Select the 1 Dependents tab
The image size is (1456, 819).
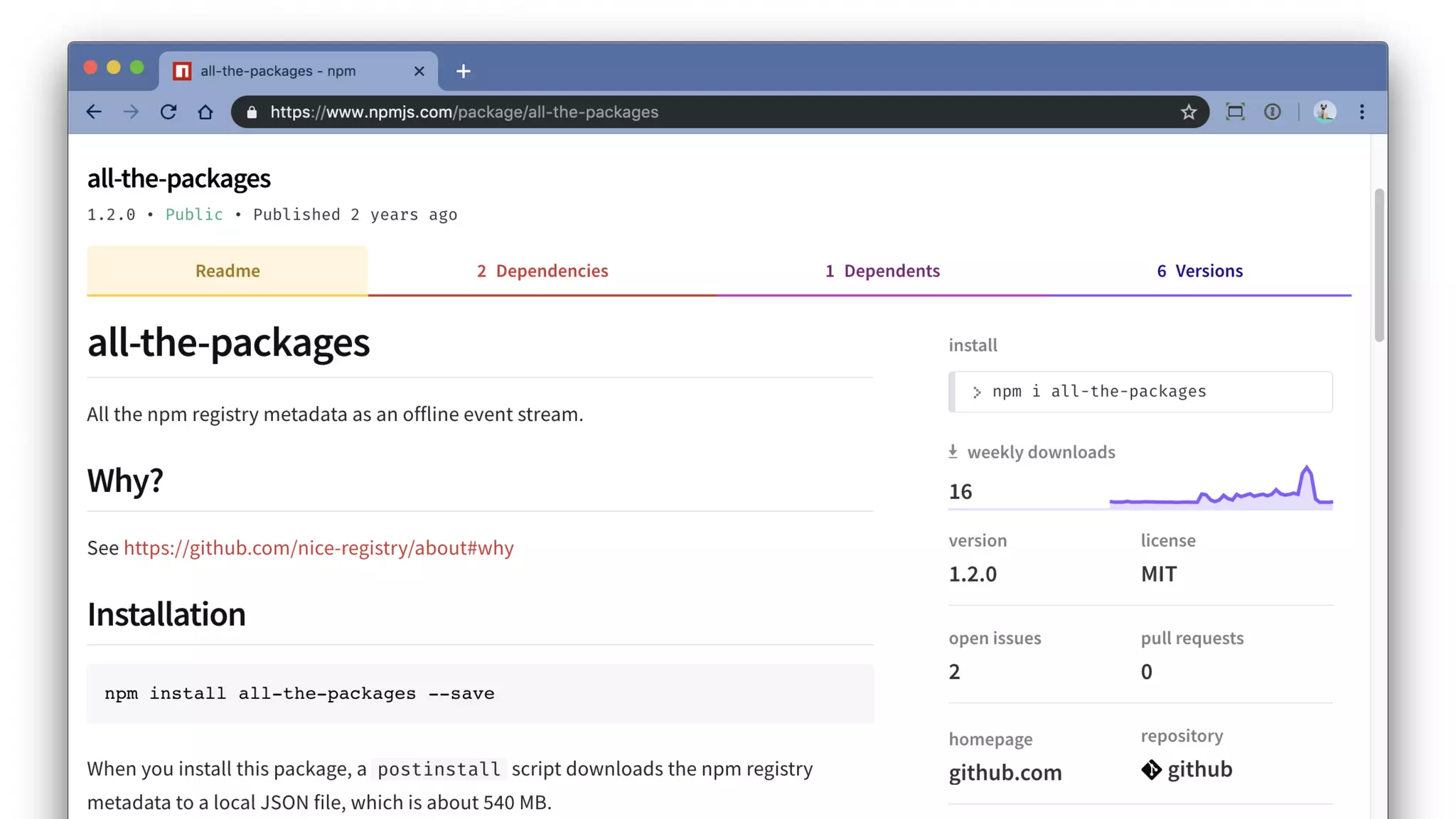pos(882,271)
